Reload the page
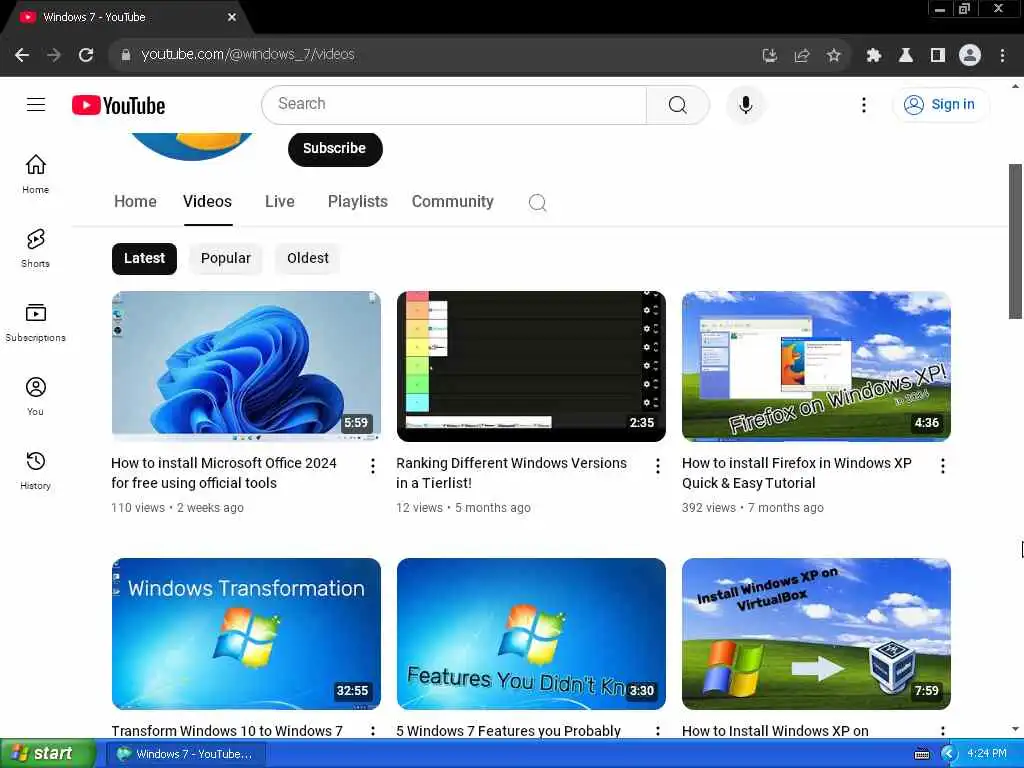 [x=86, y=55]
